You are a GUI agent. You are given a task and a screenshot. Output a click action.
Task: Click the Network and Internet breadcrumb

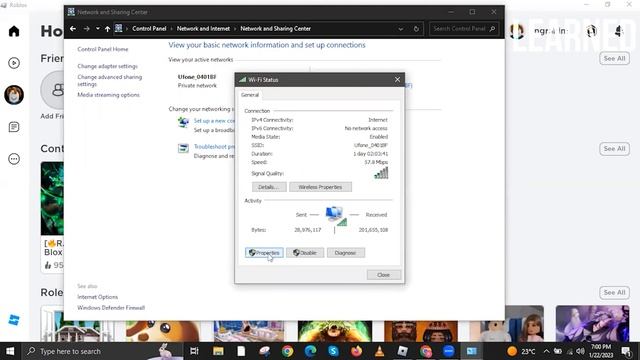[x=203, y=29]
